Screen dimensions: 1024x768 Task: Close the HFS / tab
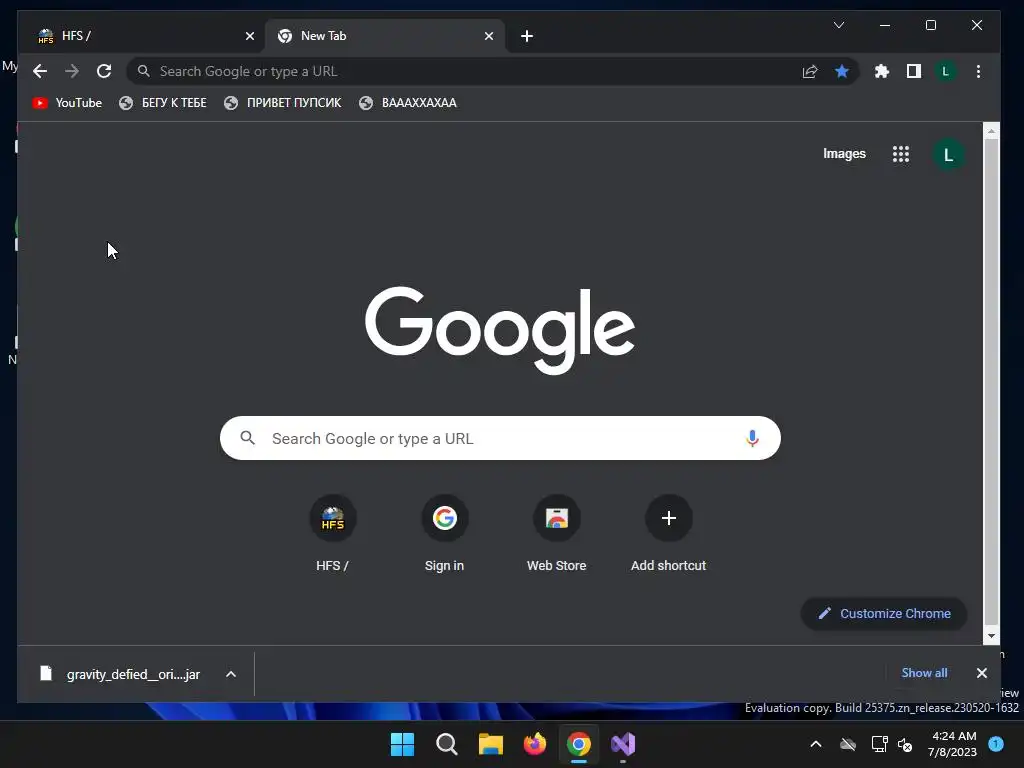point(249,36)
